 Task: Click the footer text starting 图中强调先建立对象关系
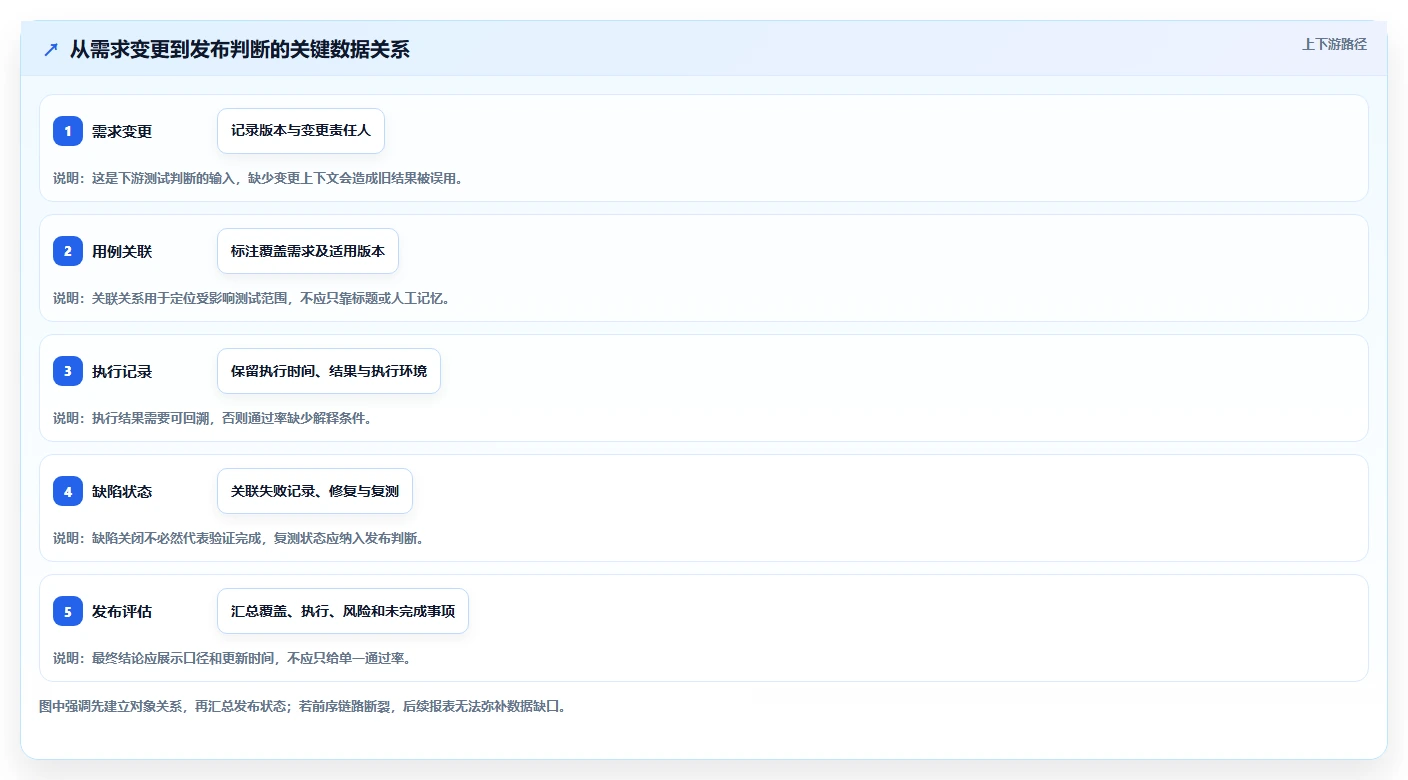303,706
